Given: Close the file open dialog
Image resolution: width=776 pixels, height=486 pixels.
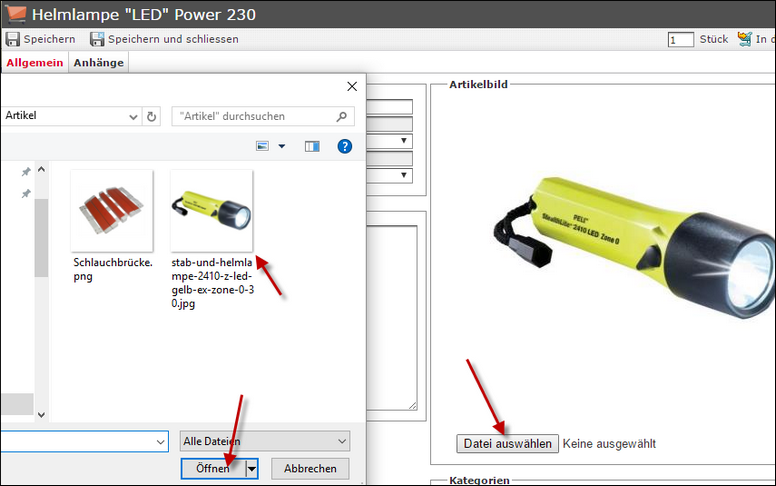Looking at the screenshot, I should coord(351,87).
